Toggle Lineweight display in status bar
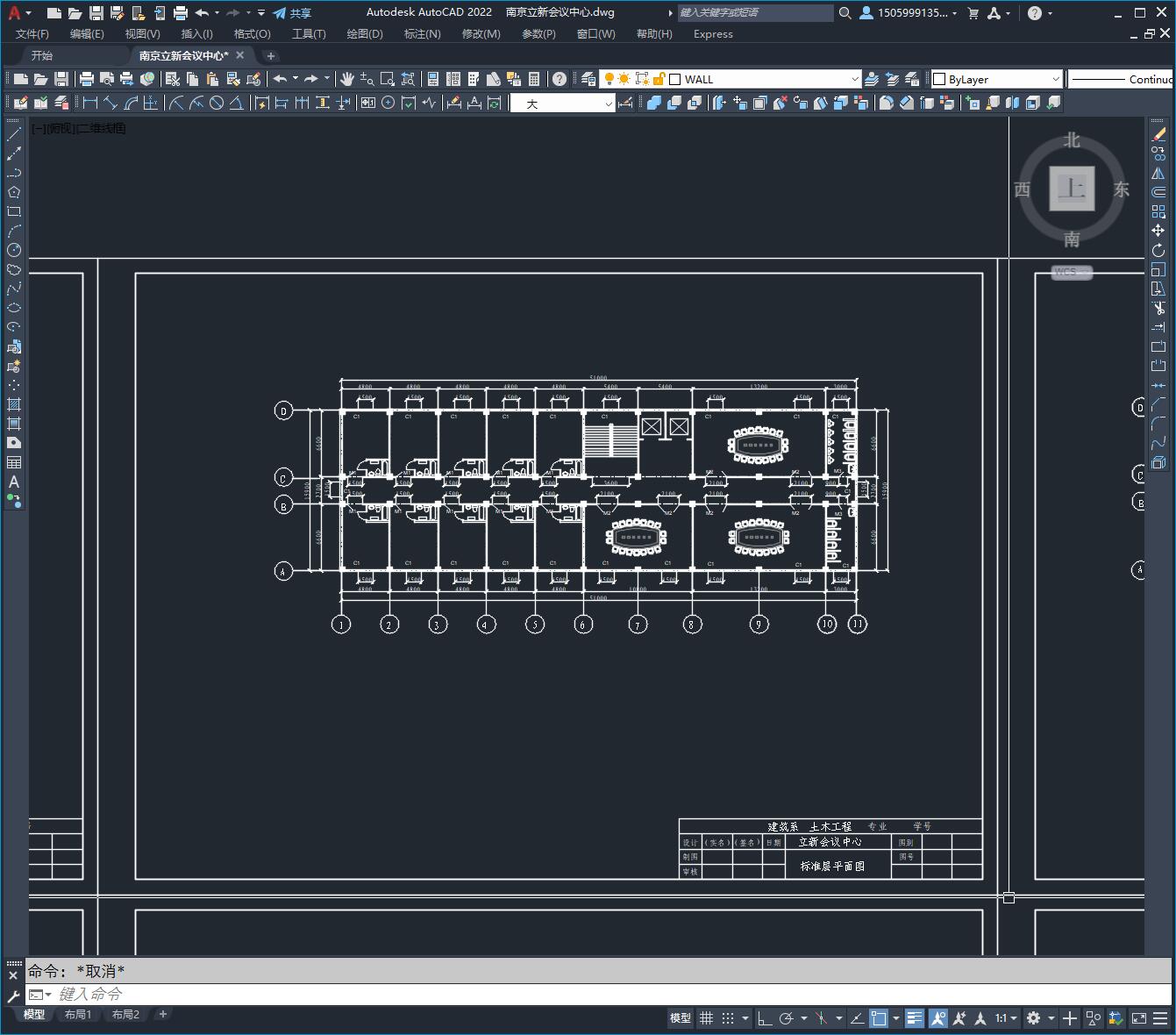 (x=915, y=1018)
